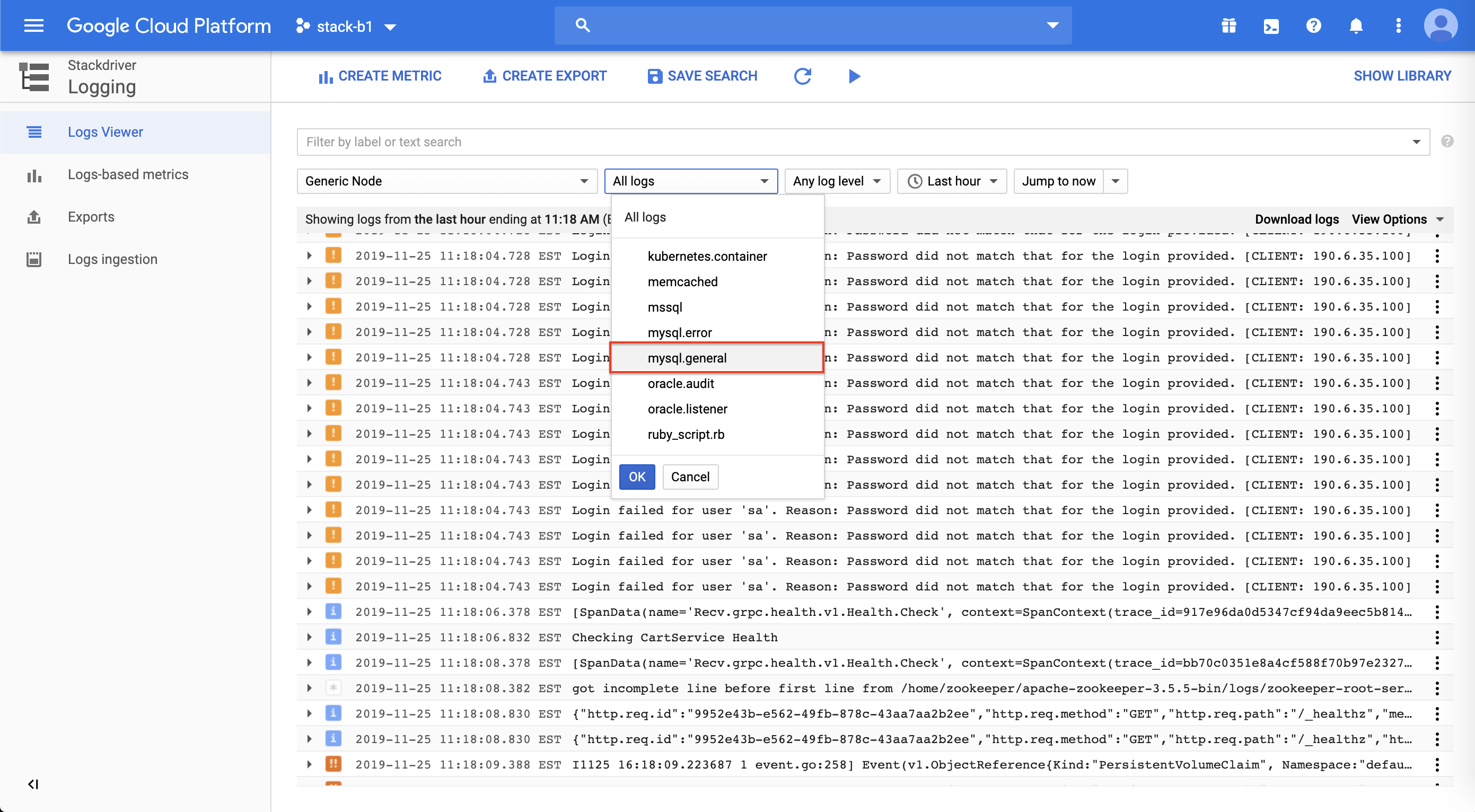Open the gift free trial icon
The width and height of the screenshot is (1475, 812).
point(1228,26)
